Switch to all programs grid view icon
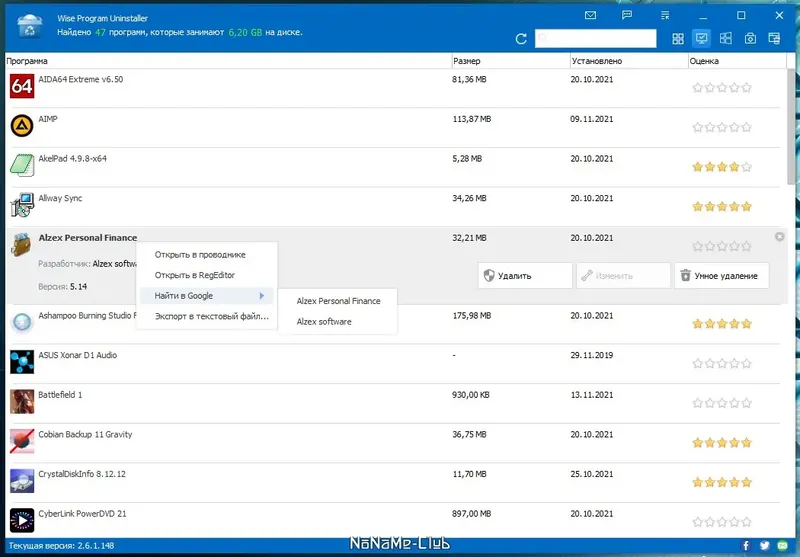The image size is (800, 557). [678, 39]
